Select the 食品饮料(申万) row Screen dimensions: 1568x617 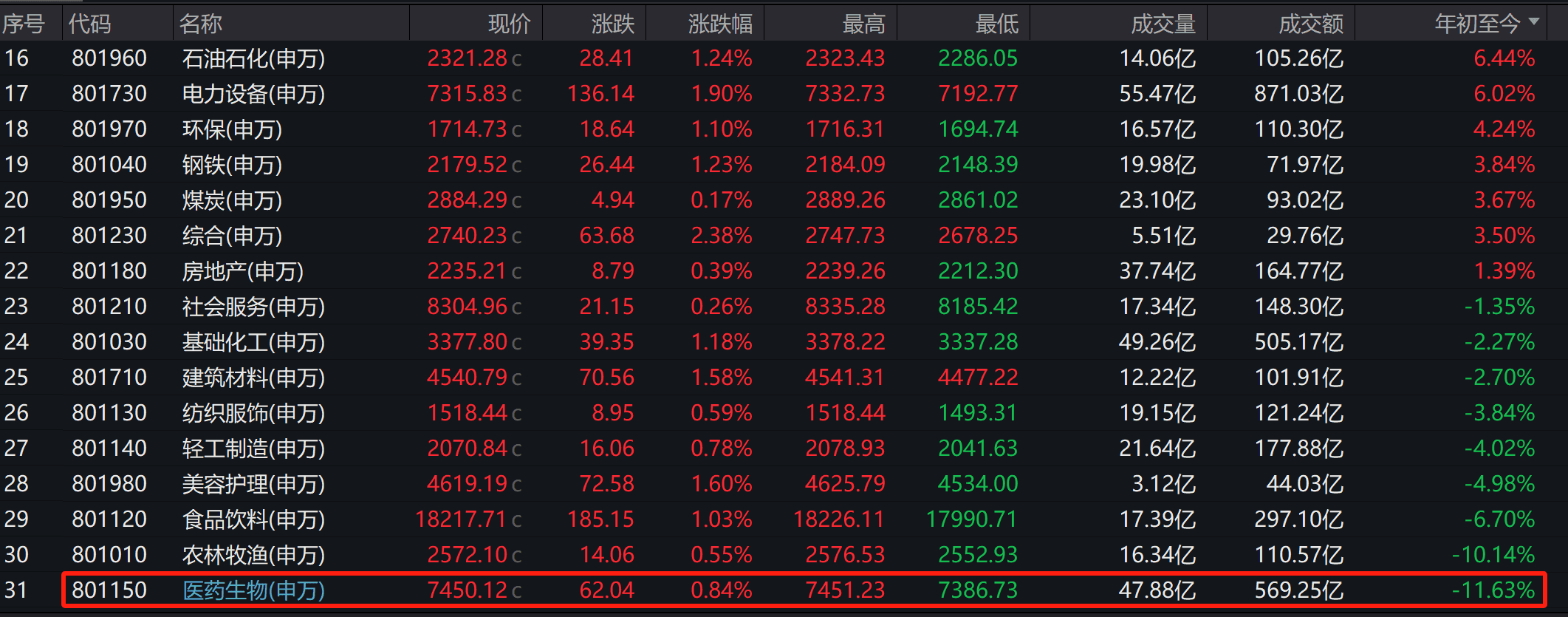click(784, 519)
